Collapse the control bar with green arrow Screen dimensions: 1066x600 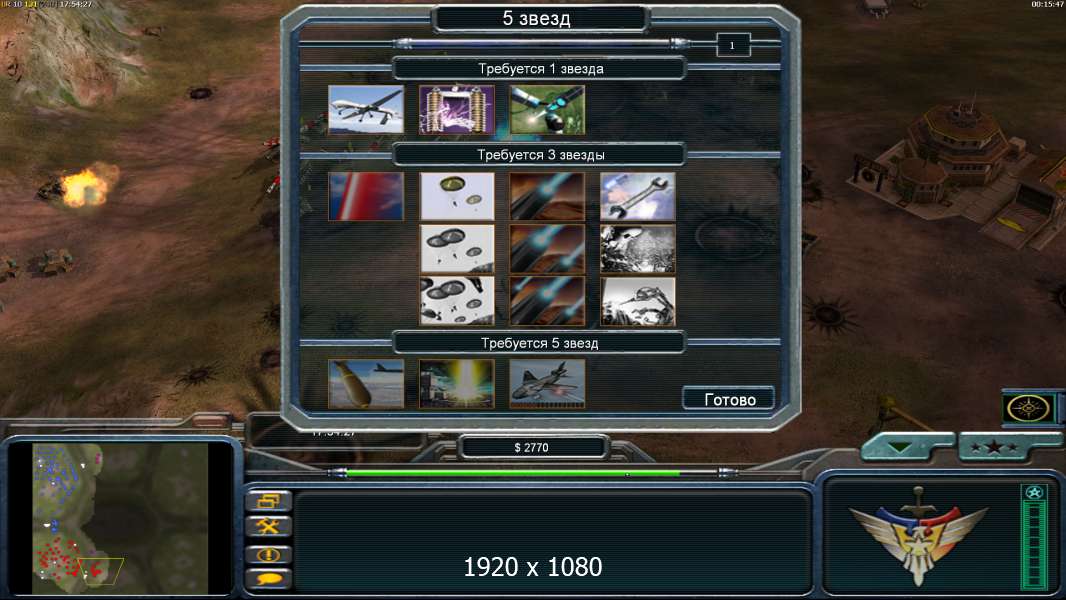click(901, 447)
